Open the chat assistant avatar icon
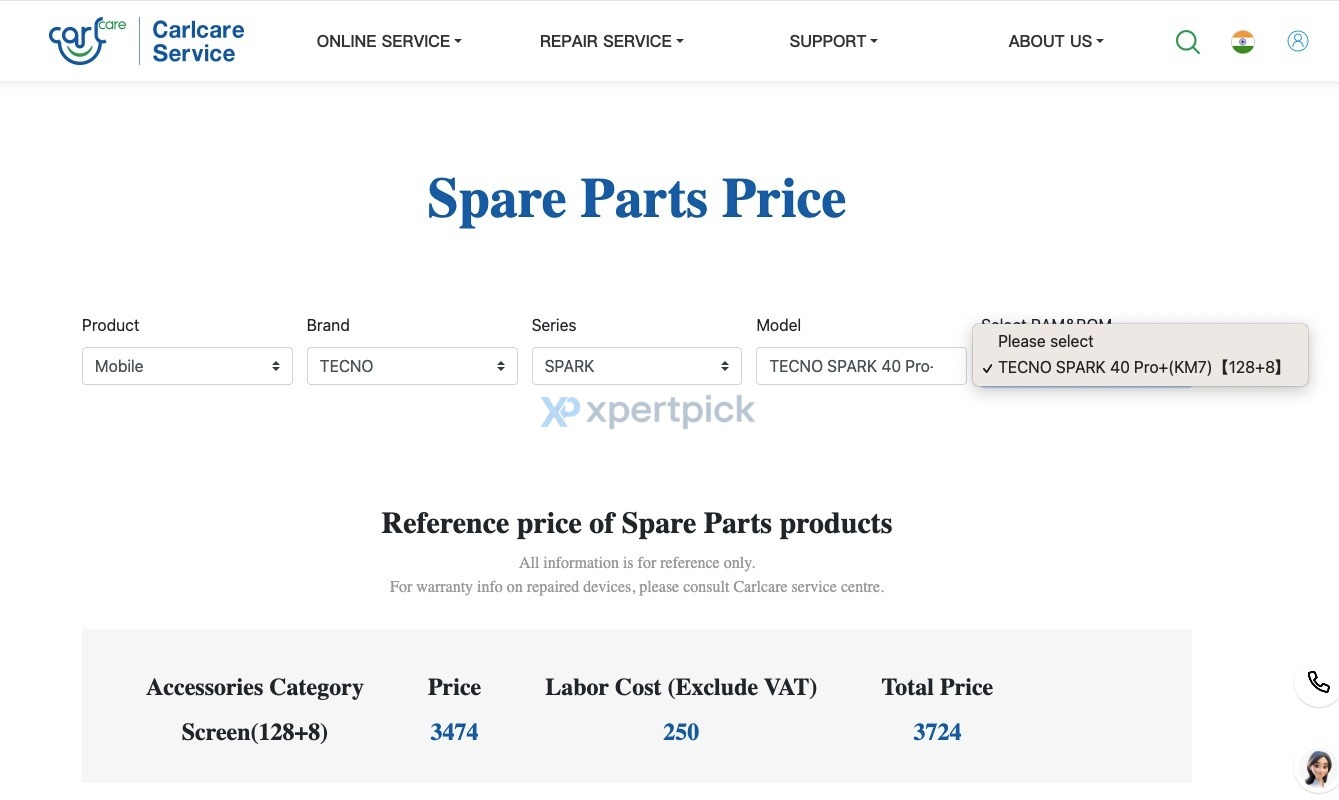This screenshot has height=800, width=1339. point(1318,767)
